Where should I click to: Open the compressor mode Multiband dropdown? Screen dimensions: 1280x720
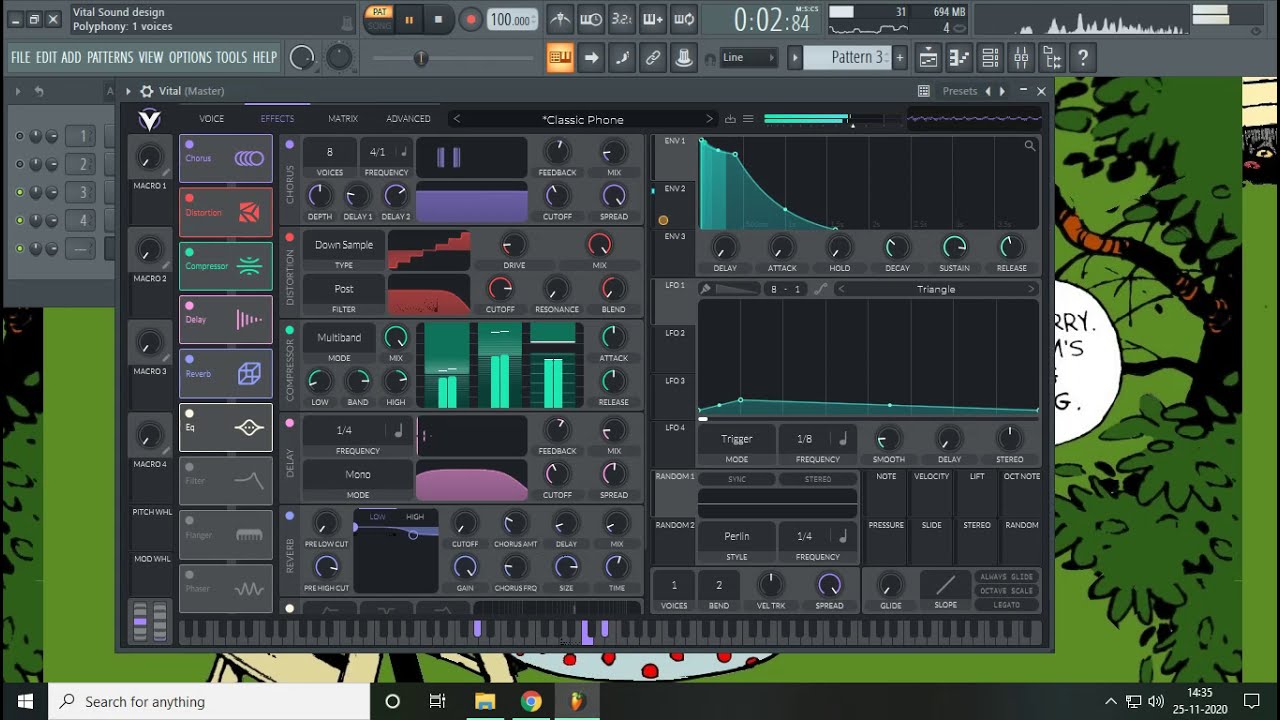click(x=340, y=338)
